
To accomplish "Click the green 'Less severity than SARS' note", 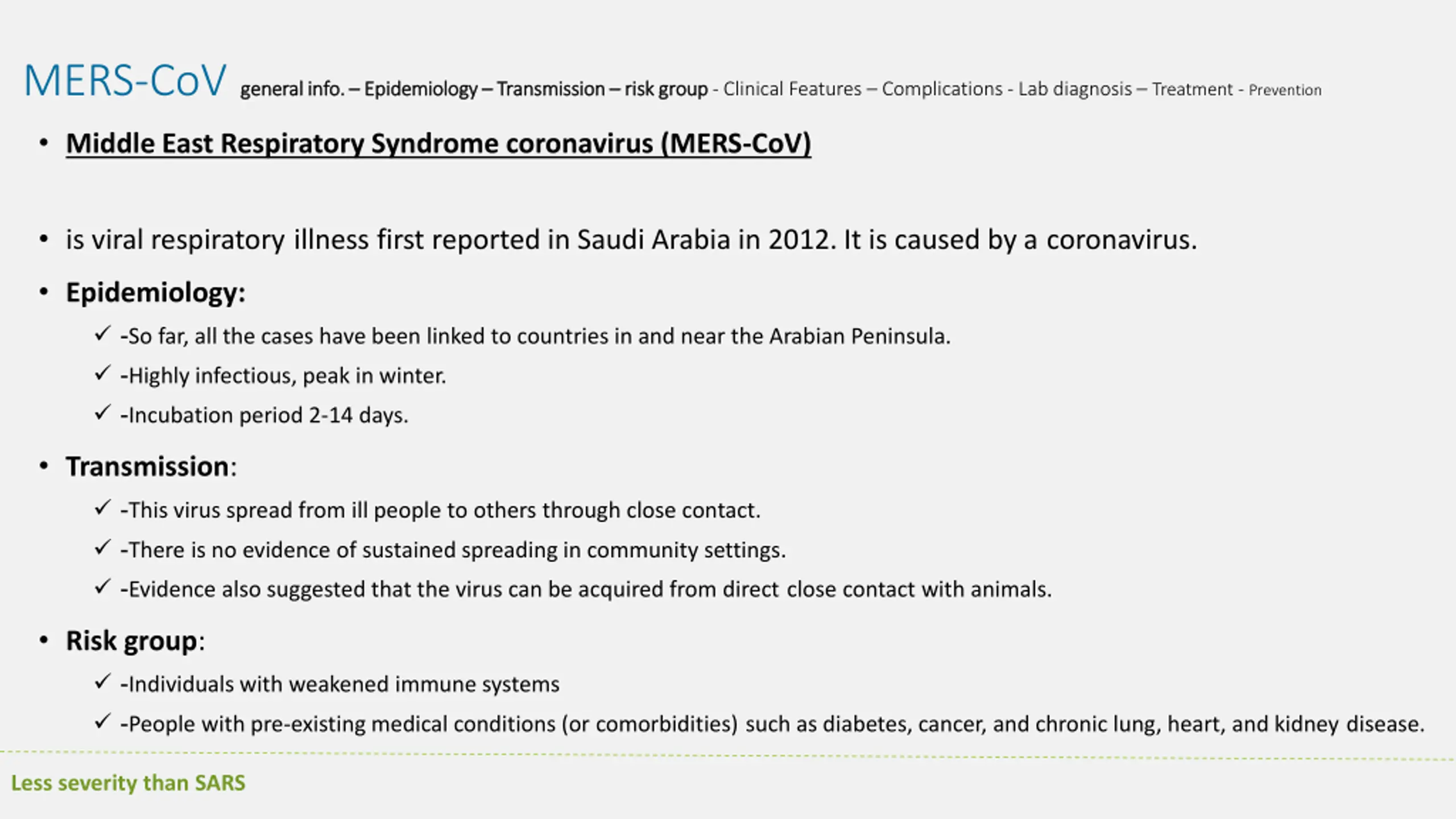I will pos(129,783).
